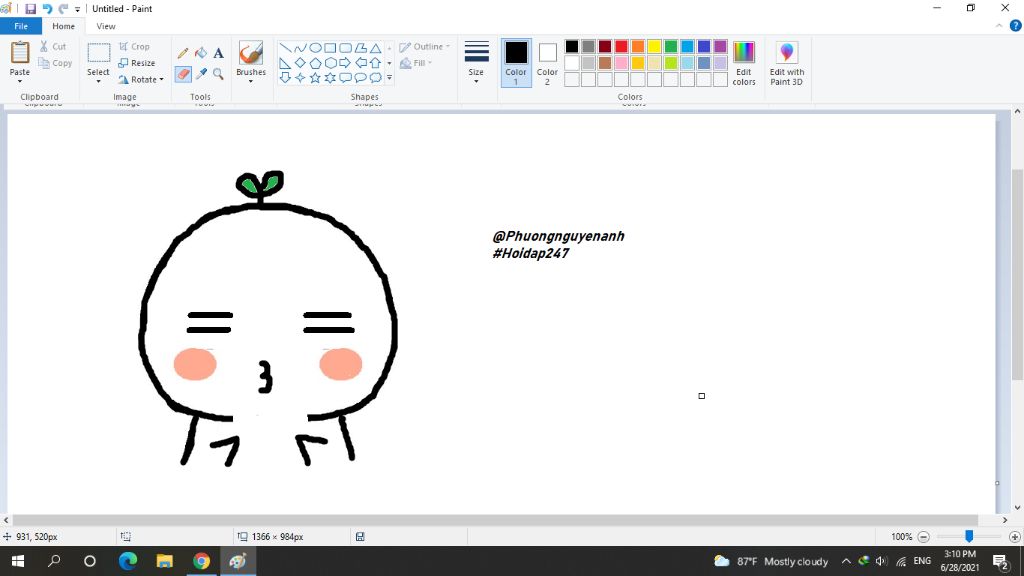
Task: Expand the shape Outline dropdown
Action: coord(424,47)
